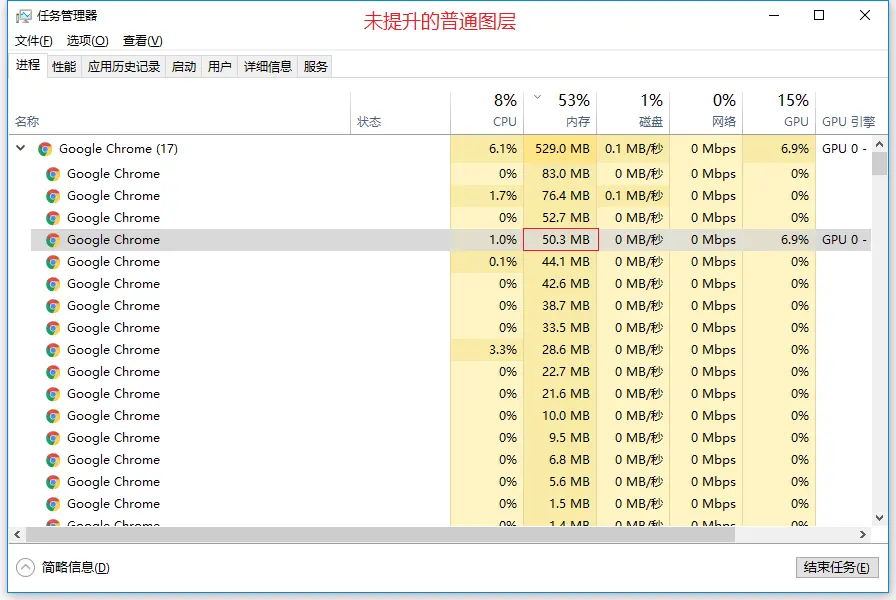Click the Chrome icon in the 42.6 MB row
This screenshot has height=600, width=896.
[x=53, y=284]
